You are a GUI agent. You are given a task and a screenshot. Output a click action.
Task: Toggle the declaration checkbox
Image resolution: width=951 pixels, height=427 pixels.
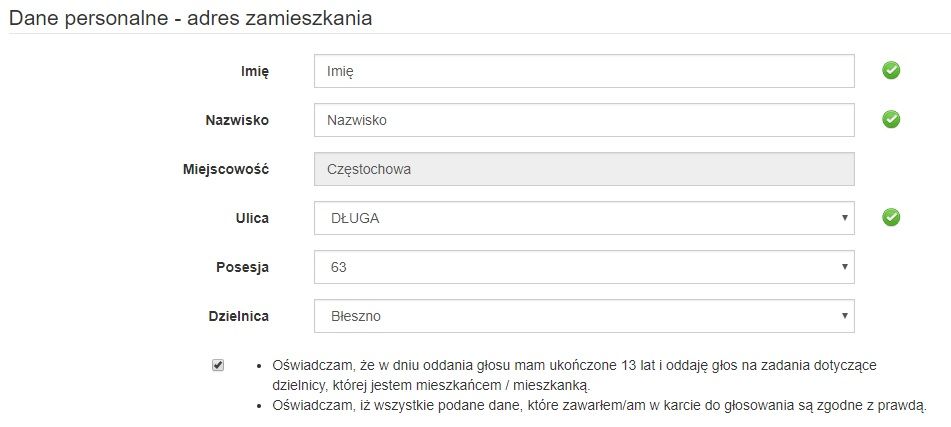click(218, 366)
